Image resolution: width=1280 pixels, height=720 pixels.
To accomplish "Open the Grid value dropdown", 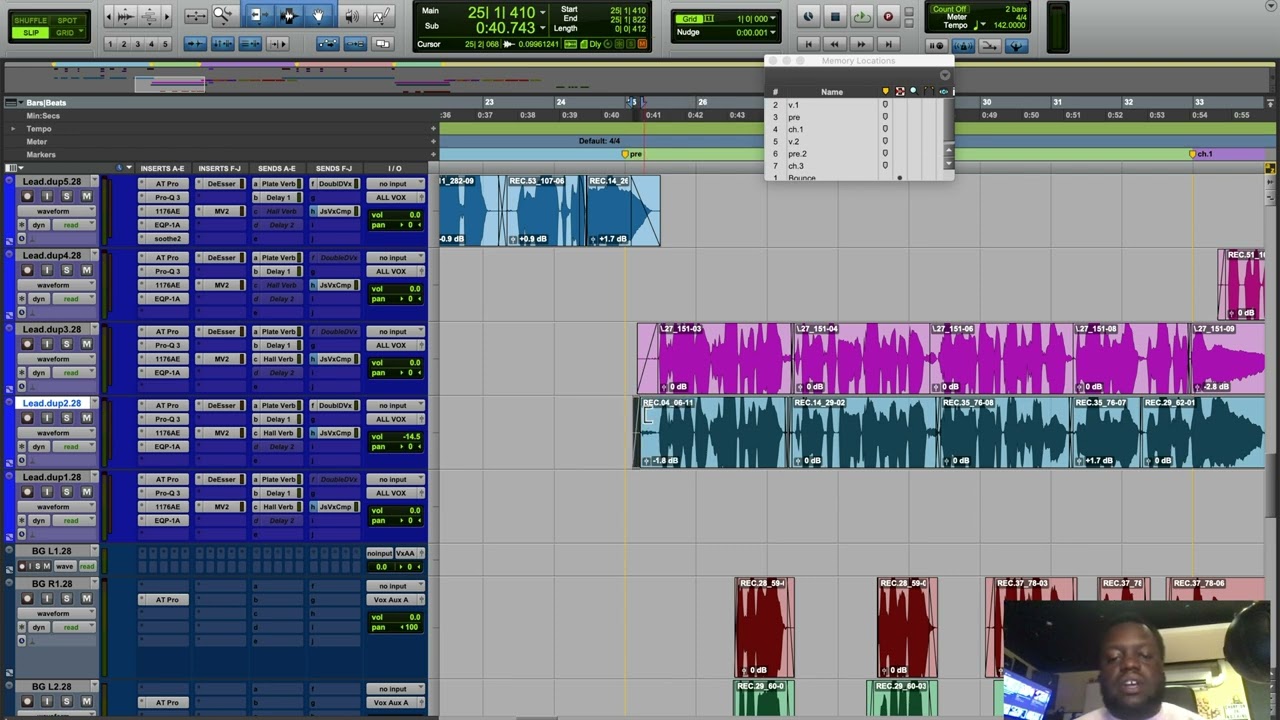I will click(x=775, y=19).
